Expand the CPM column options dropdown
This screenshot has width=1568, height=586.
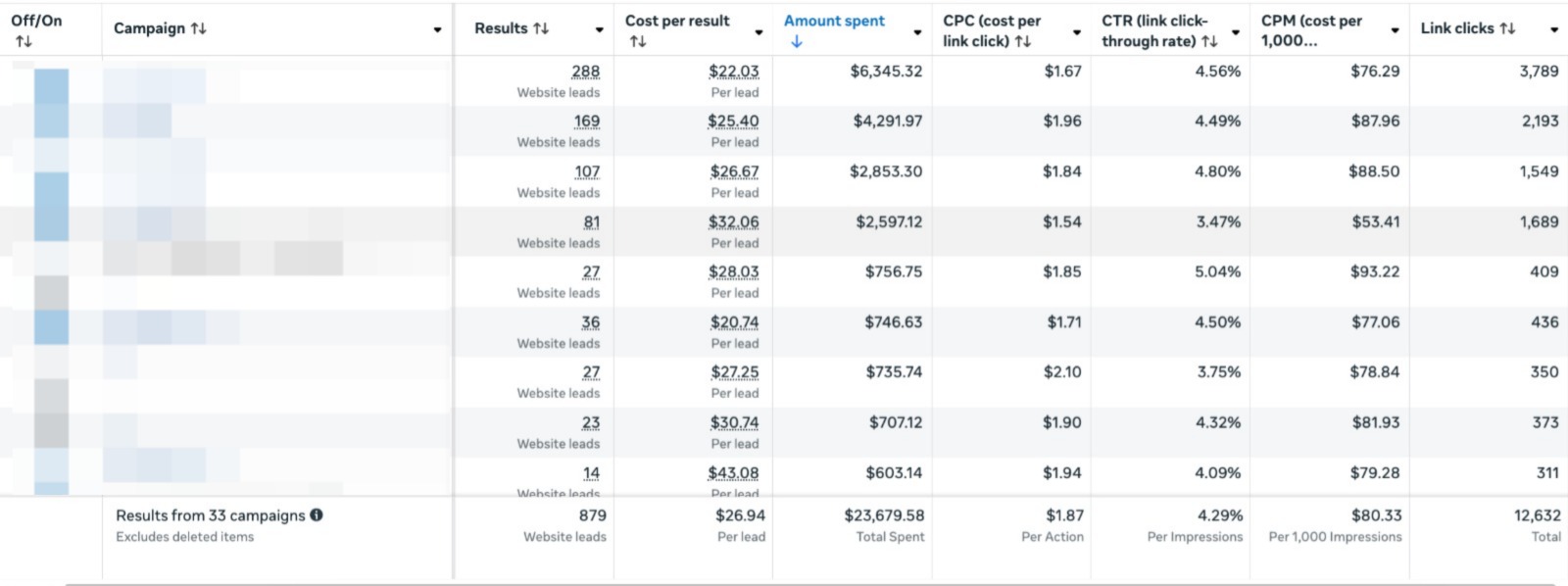point(1395,30)
